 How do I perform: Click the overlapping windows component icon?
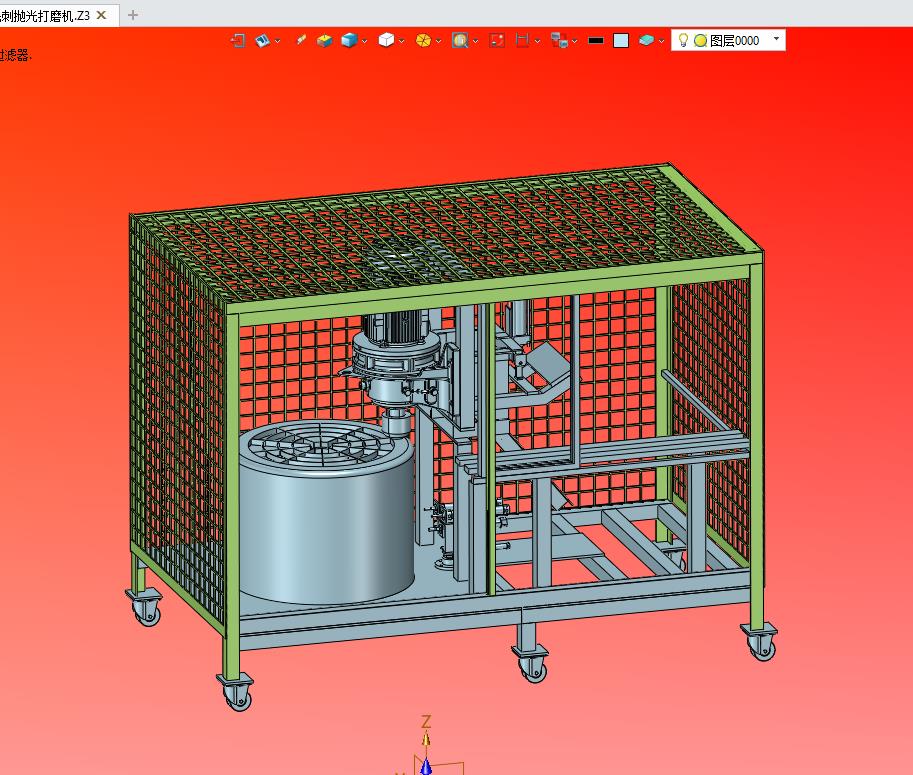click(559, 40)
